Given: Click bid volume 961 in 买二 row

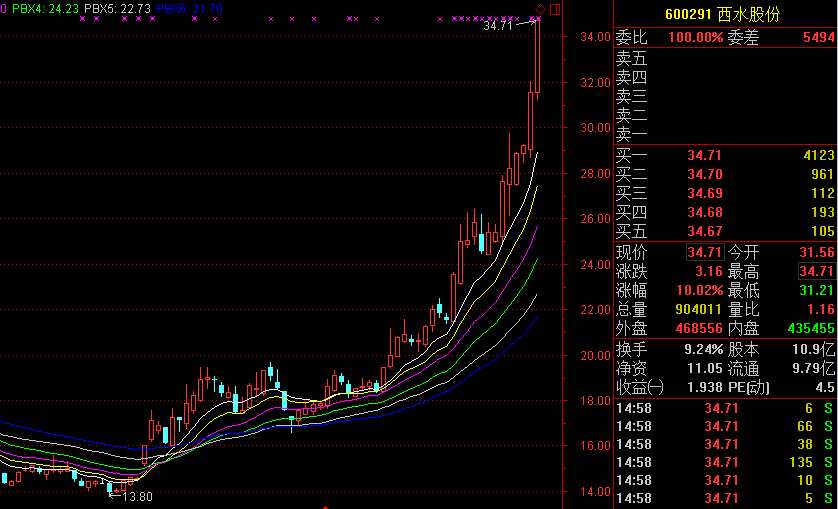Looking at the screenshot, I should (823, 174).
